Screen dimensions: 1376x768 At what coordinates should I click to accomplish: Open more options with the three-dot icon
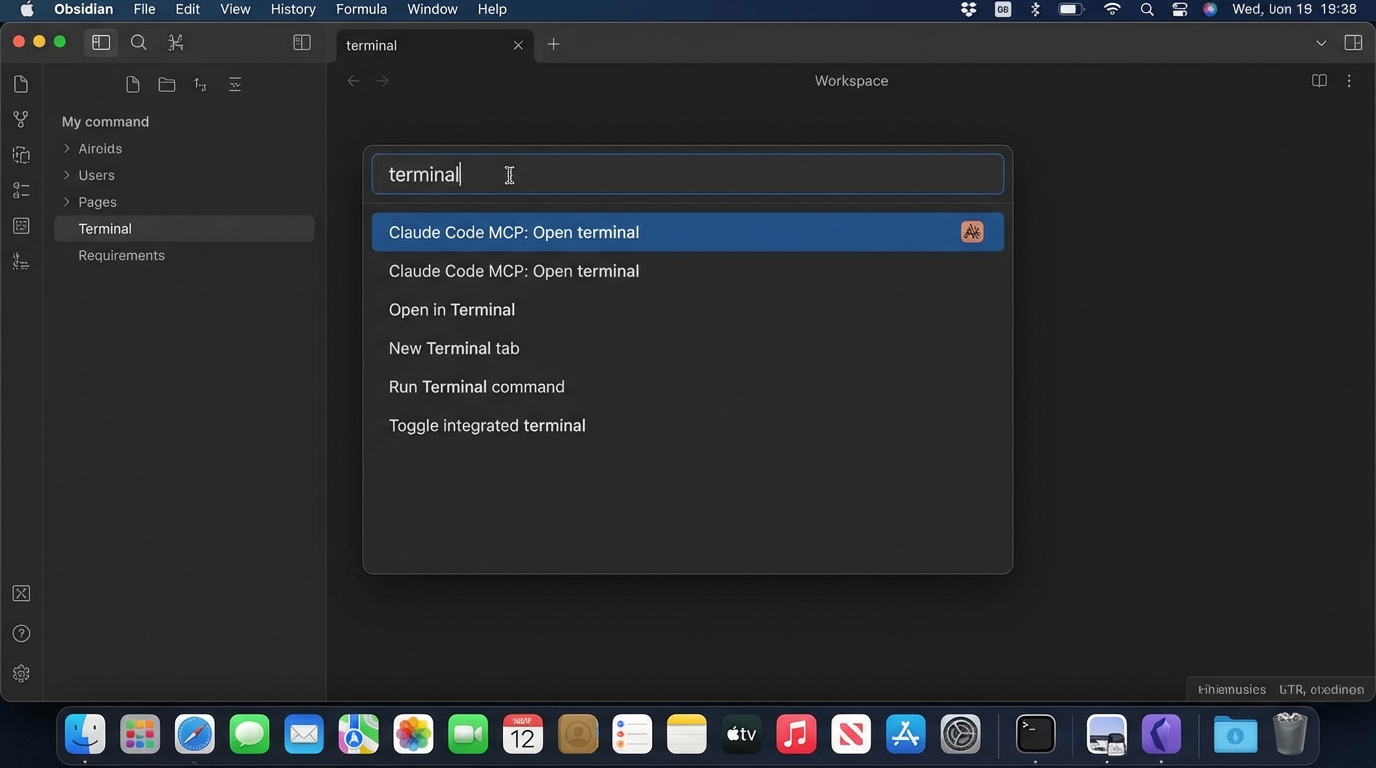[1349, 80]
